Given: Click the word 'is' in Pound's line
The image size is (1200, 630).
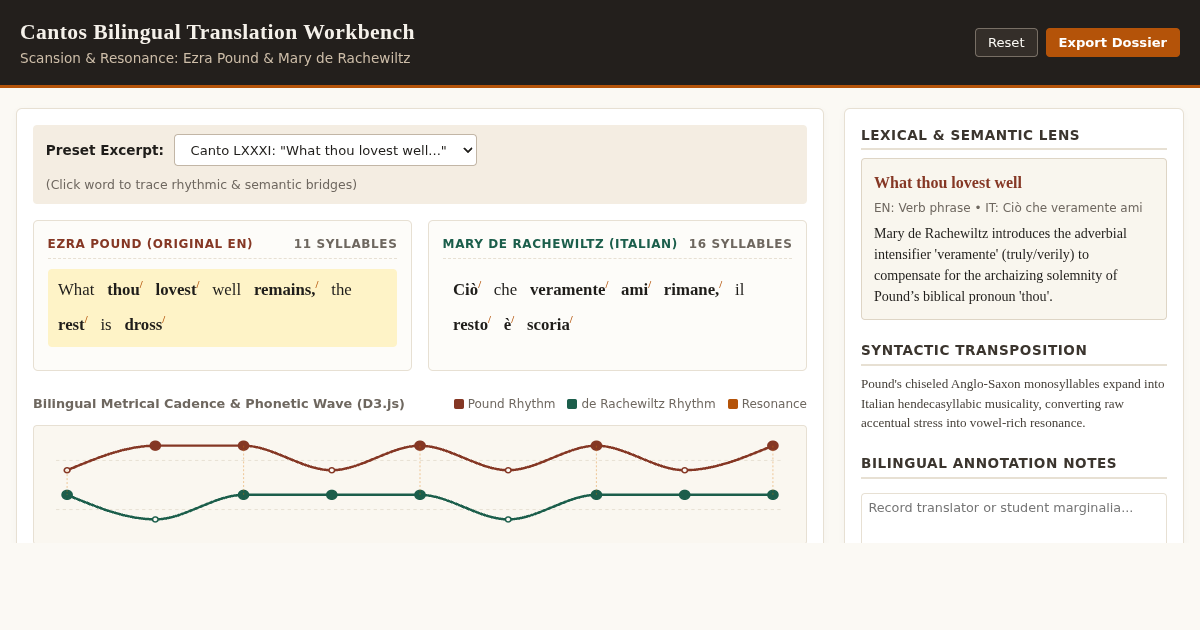Looking at the screenshot, I should [106, 325].
